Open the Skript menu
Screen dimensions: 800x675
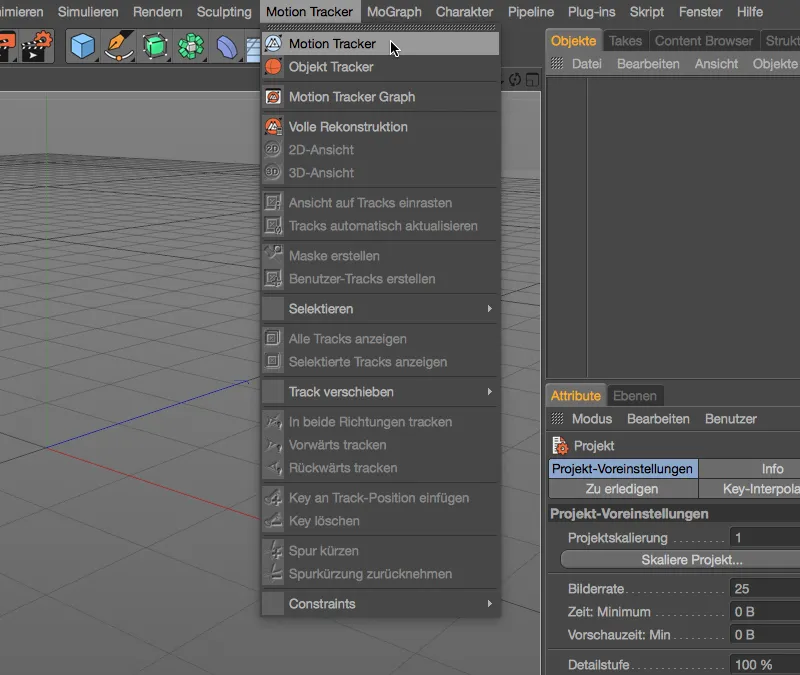tap(646, 12)
